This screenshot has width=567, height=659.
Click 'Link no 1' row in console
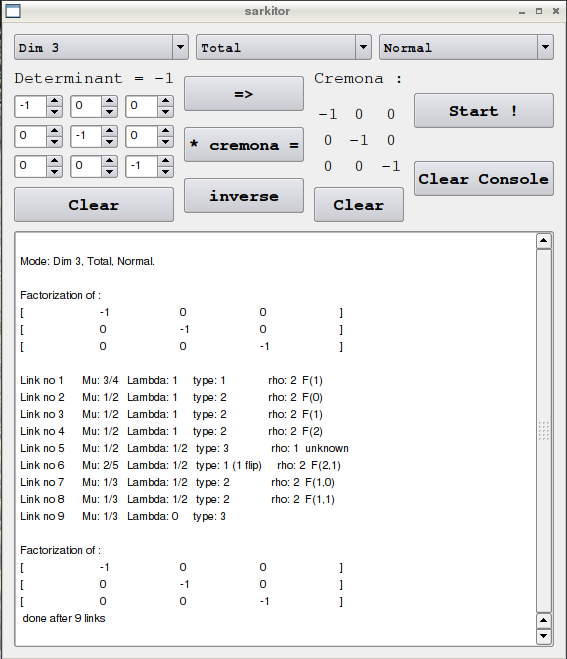[x=171, y=380]
